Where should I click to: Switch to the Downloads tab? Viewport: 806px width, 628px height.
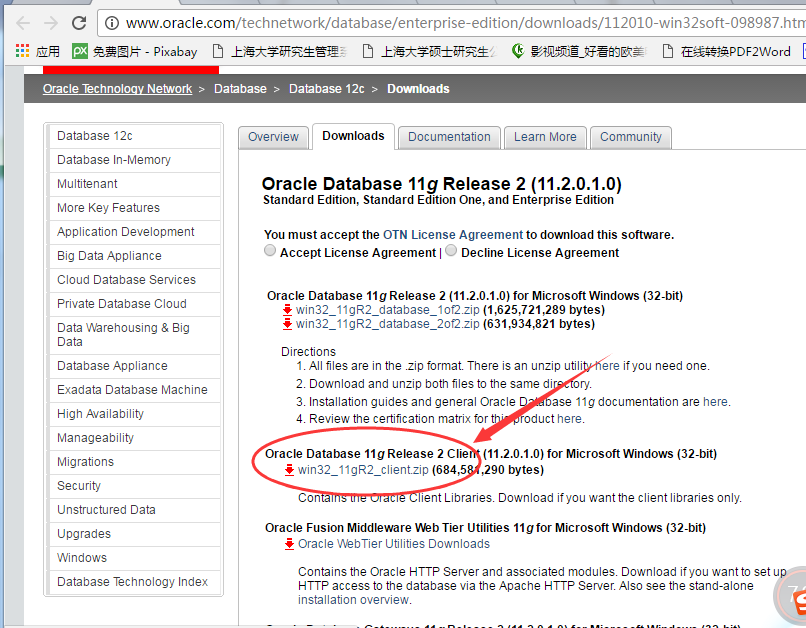click(353, 136)
